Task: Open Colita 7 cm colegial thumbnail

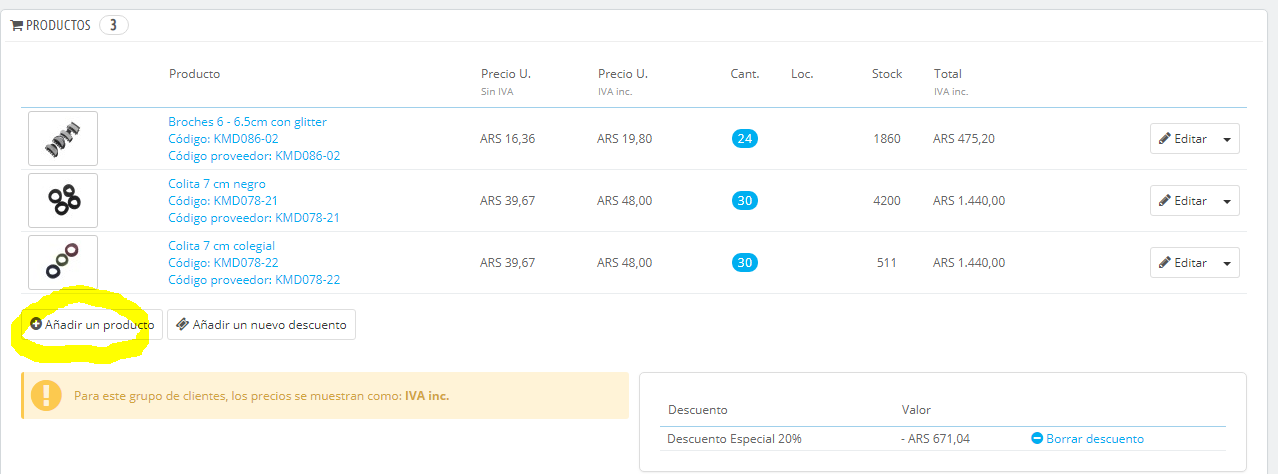Action: tap(63, 263)
